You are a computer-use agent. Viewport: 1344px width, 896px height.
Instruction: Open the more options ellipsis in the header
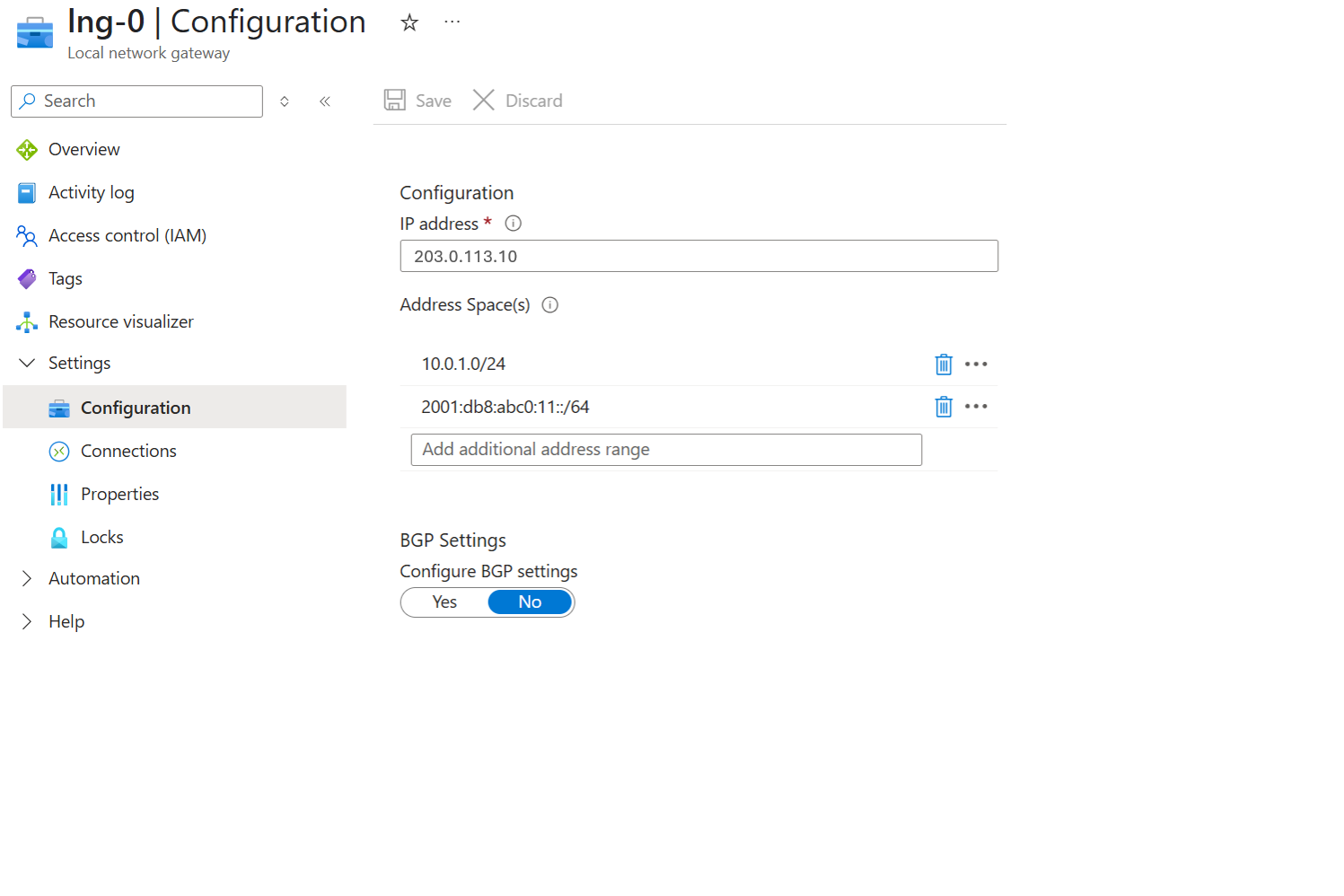[x=452, y=22]
